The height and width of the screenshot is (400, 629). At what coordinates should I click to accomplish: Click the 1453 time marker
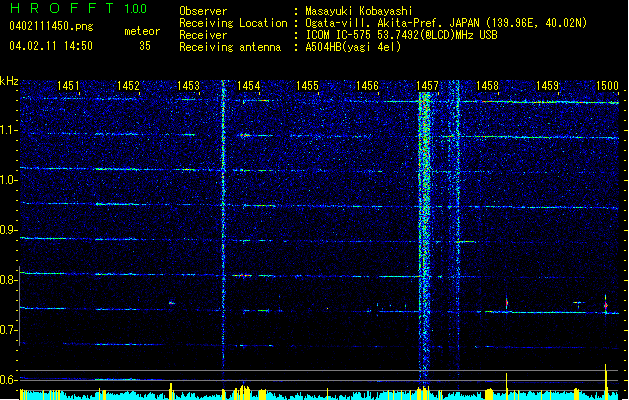[189, 85]
